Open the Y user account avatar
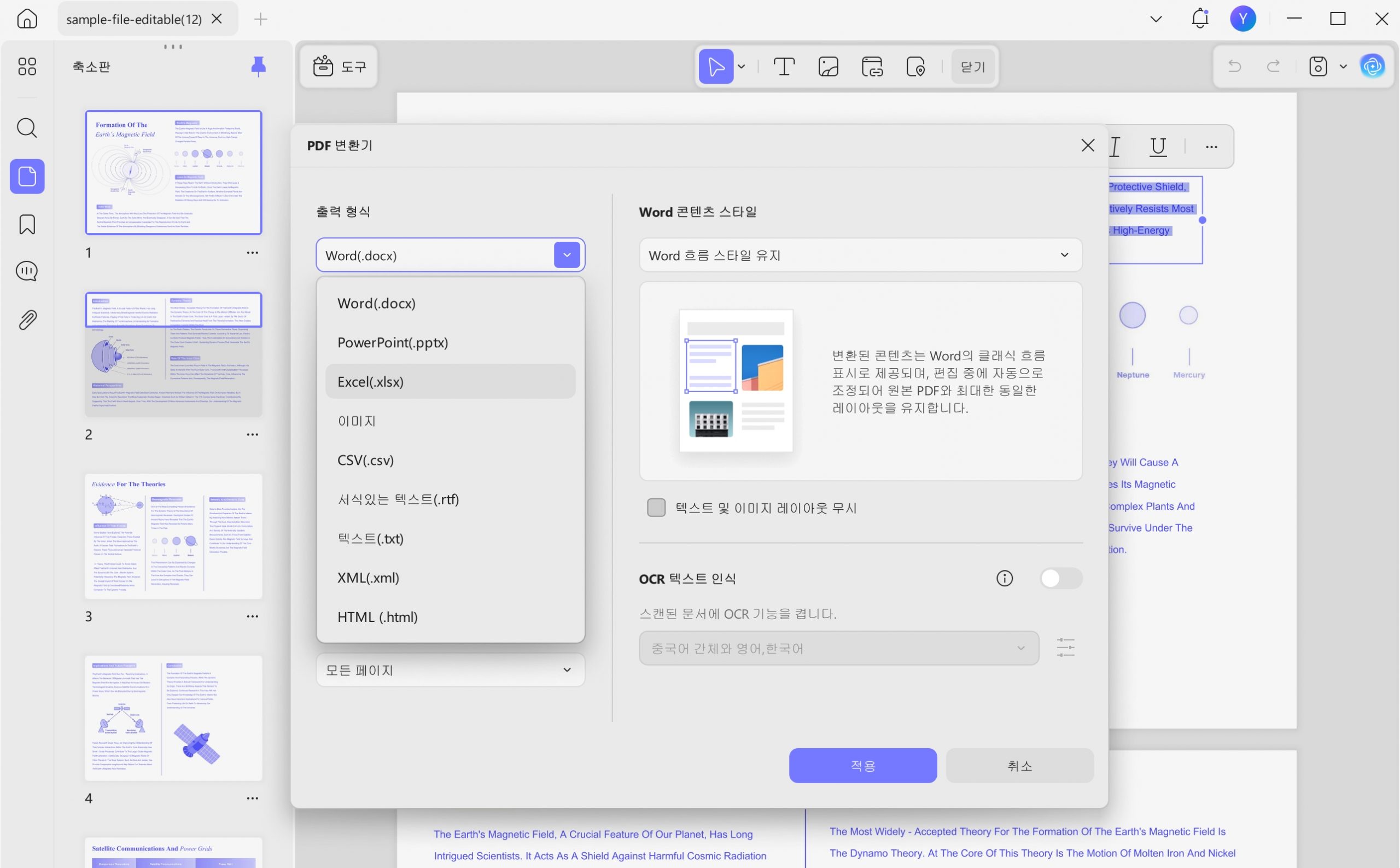1400x868 pixels. pyautogui.click(x=1242, y=19)
